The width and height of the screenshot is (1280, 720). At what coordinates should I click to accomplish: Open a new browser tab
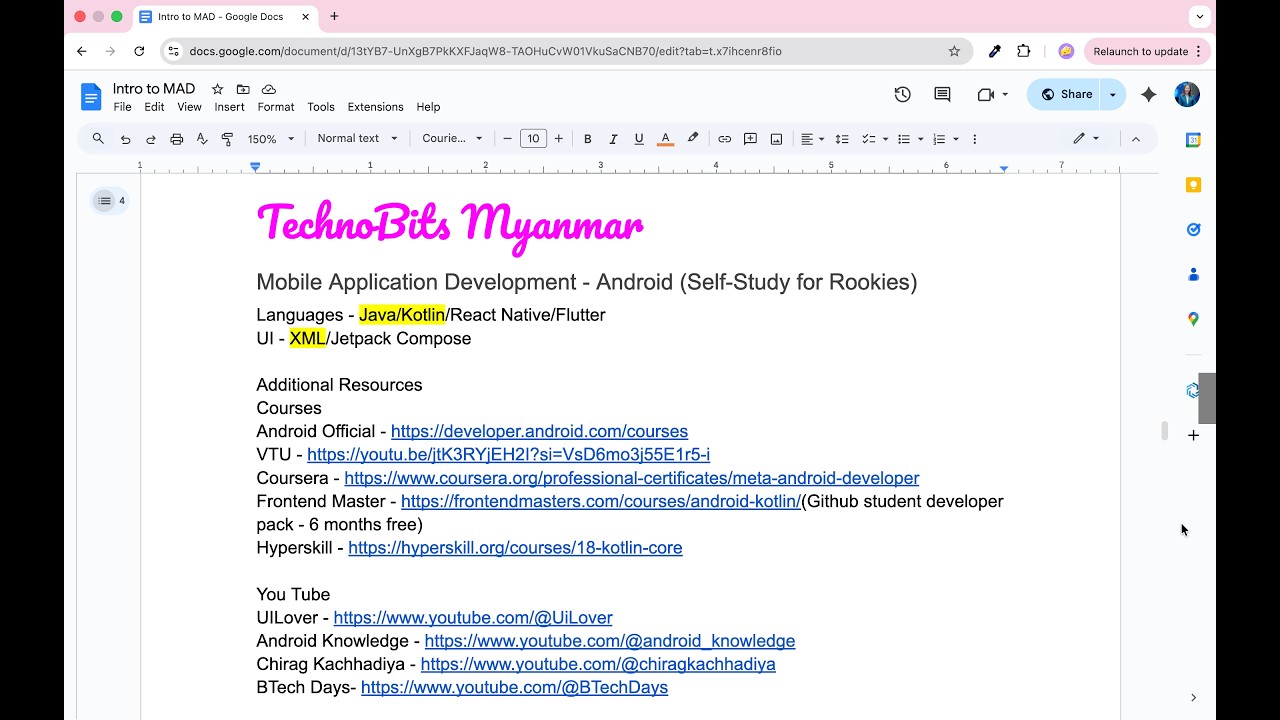pyautogui.click(x=334, y=16)
